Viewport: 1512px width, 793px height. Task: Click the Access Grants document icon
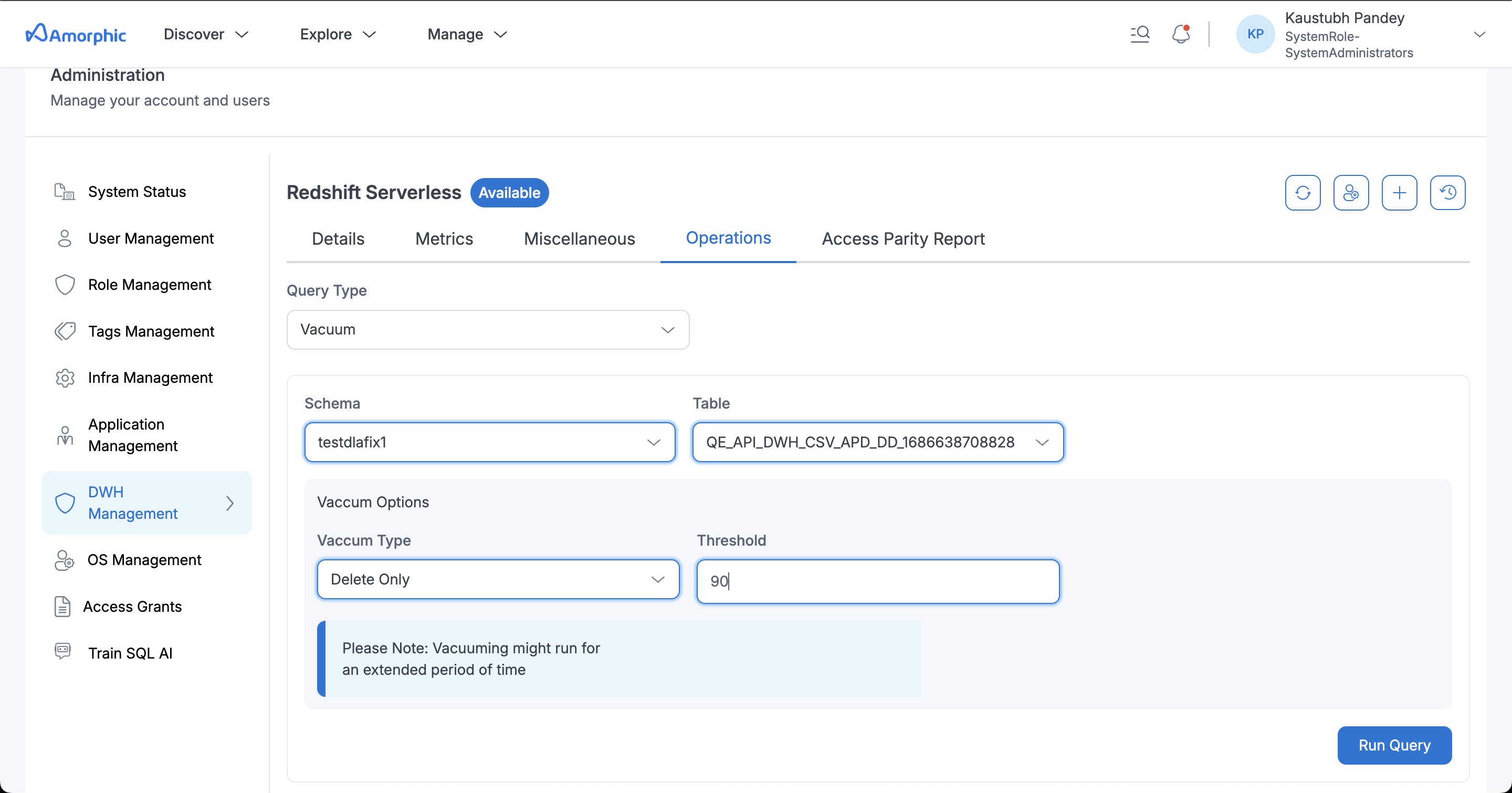(x=62, y=607)
